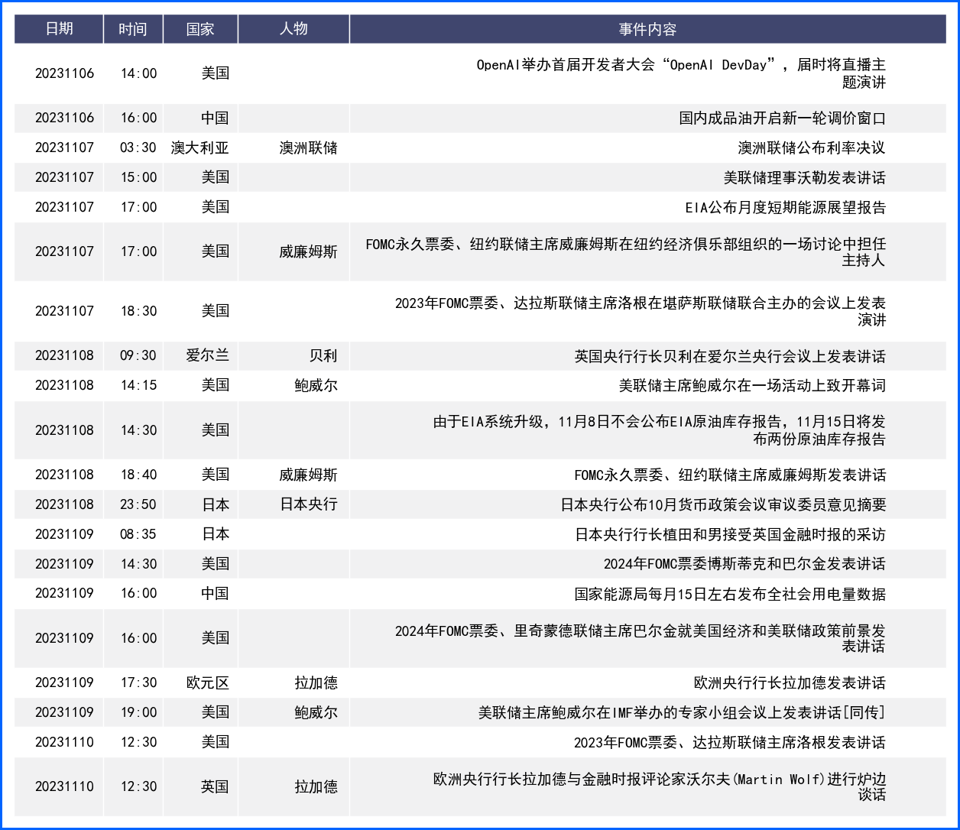
Task: Click date 20231106 in the 16:00 row
Action: point(64,118)
